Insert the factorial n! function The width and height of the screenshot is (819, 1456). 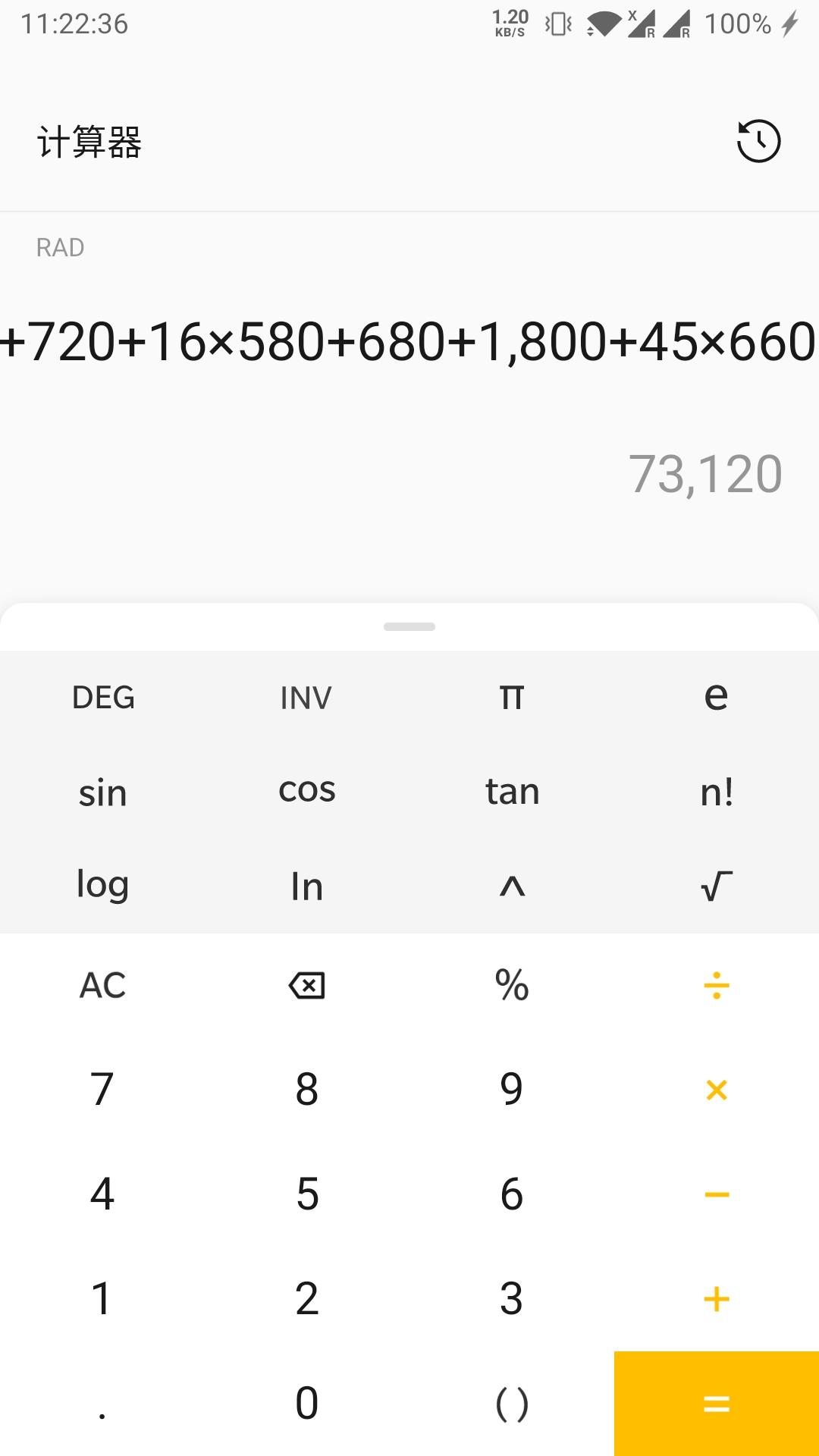pyautogui.click(x=717, y=792)
